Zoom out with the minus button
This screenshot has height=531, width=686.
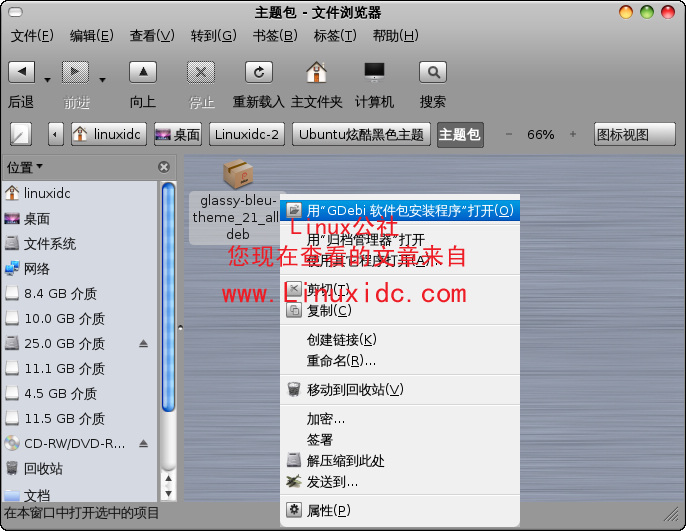click(x=508, y=134)
